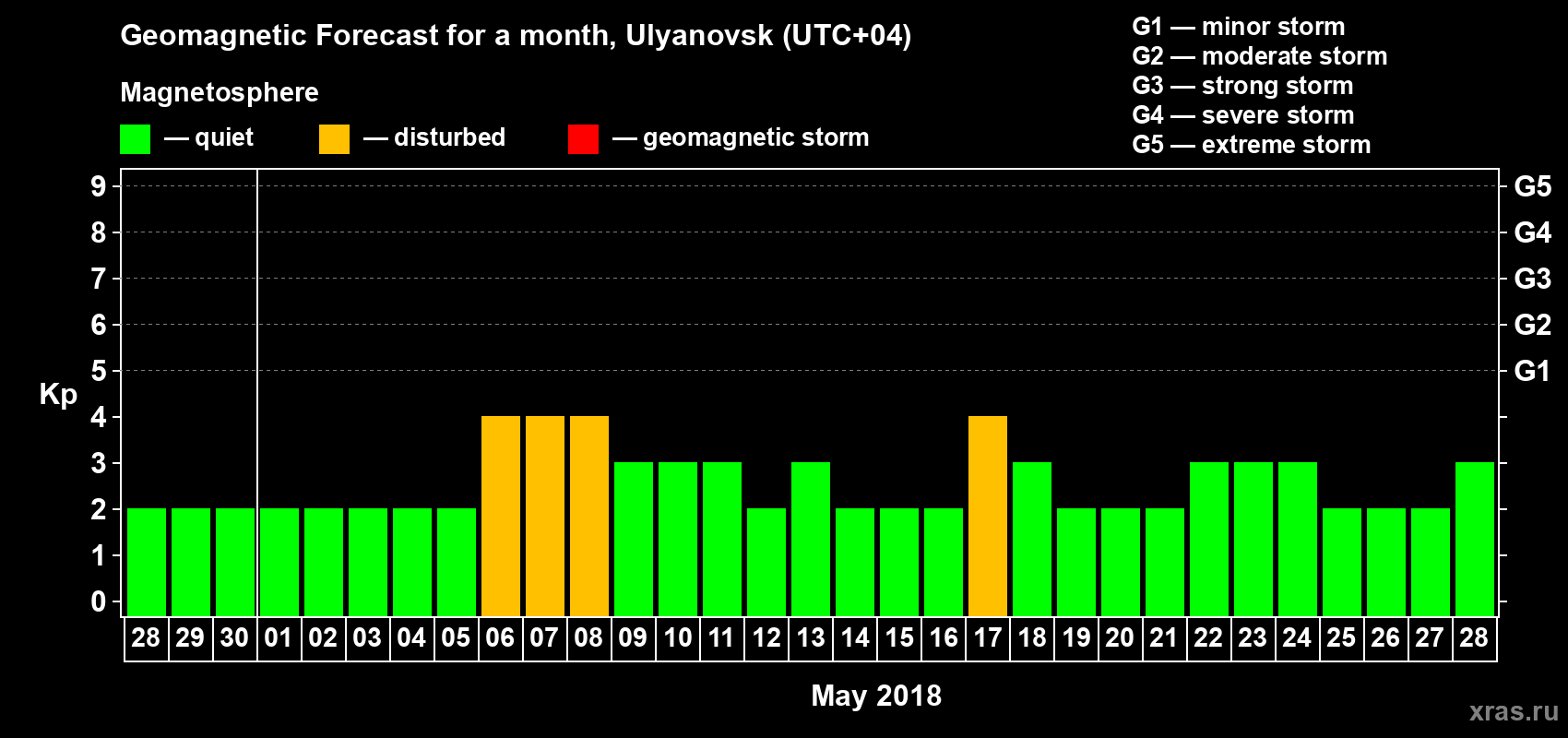
Task: Click the date label 15
Action: click(899, 638)
